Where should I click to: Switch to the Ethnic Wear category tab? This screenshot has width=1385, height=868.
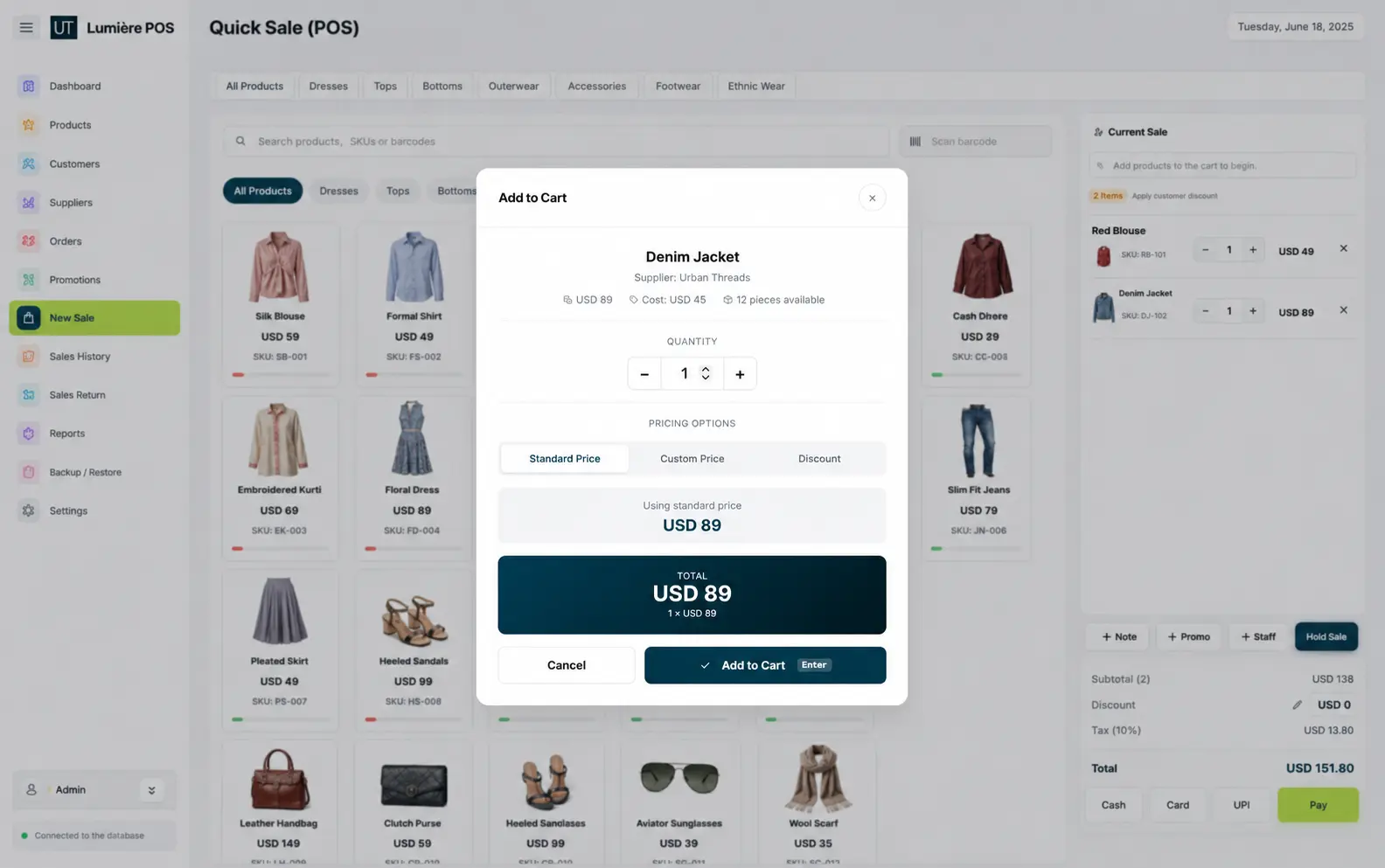click(x=756, y=86)
